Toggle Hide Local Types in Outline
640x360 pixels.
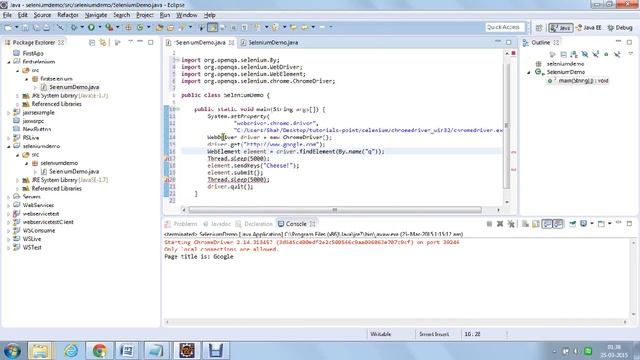click(617, 54)
